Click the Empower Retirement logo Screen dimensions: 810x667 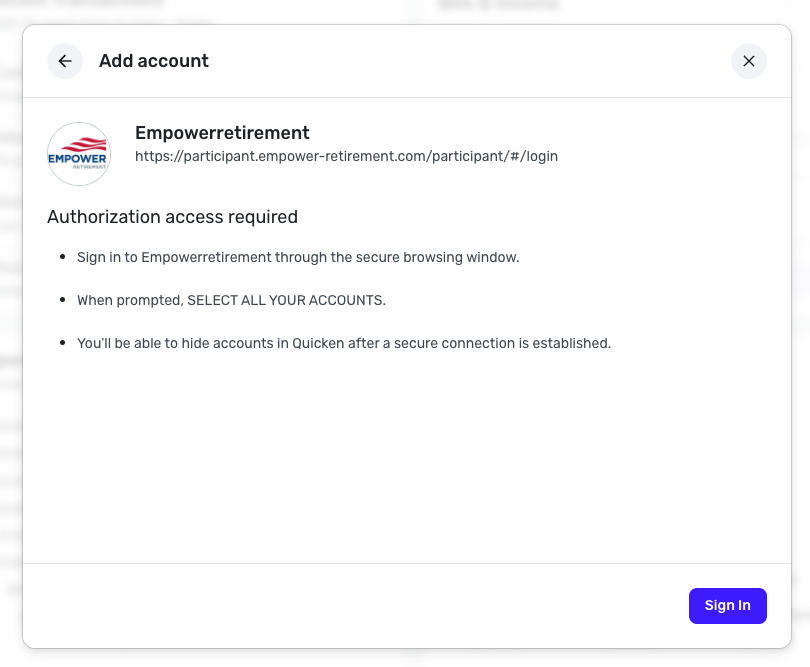coord(79,154)
